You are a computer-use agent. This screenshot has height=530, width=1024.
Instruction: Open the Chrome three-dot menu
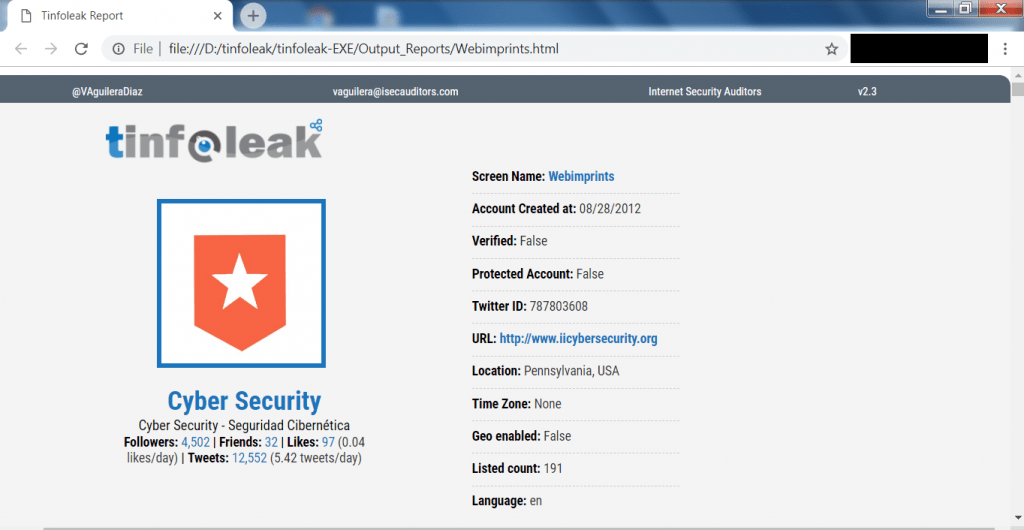1006,49
